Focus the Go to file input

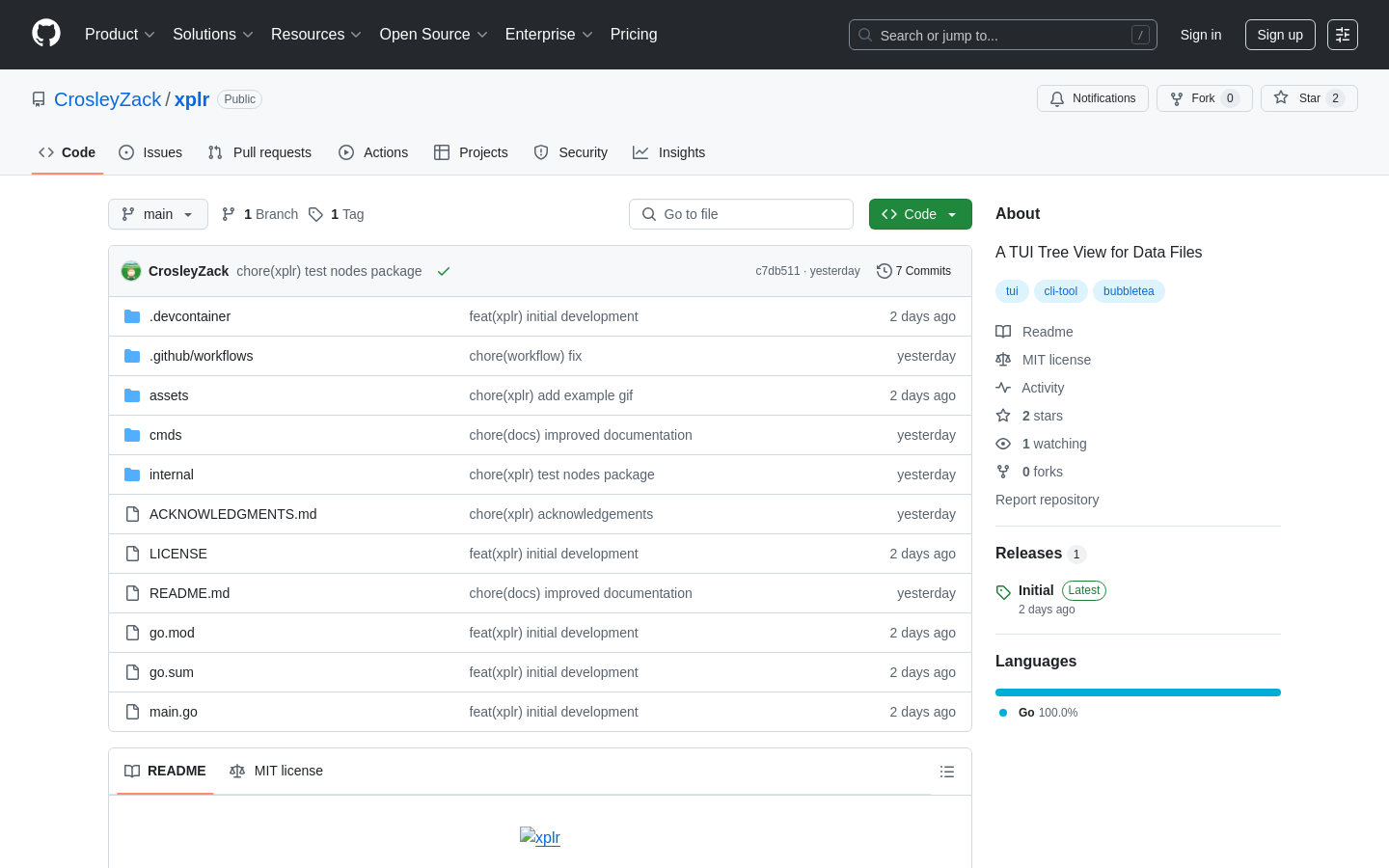pos(741,214)
